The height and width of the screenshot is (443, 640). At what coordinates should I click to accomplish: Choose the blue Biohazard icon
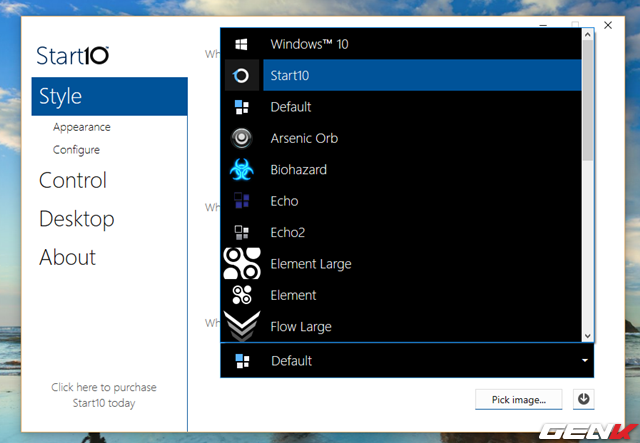pos(241,169)
